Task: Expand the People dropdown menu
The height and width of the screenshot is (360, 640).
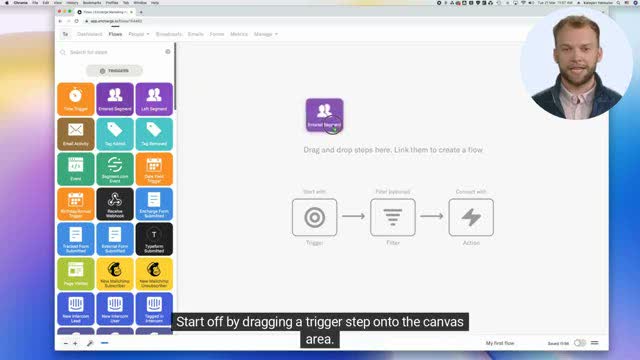Action: [139, 34]
